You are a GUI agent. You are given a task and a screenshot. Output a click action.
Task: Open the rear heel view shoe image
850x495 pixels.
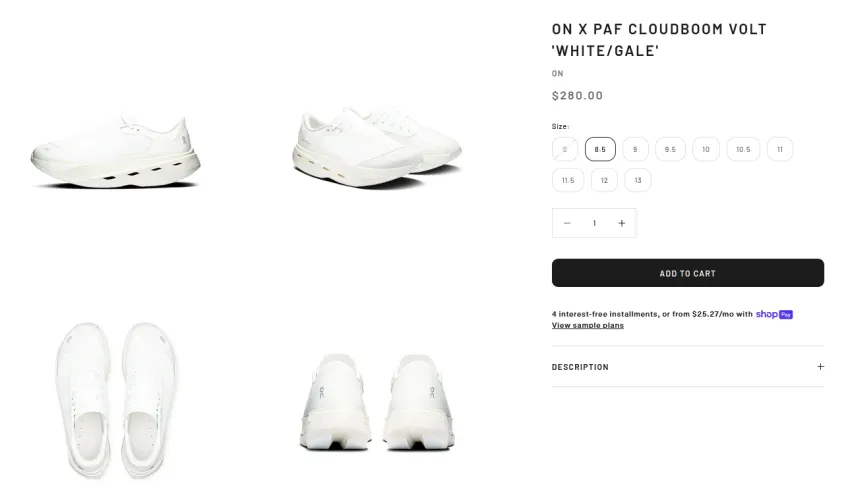coord(377,402)
